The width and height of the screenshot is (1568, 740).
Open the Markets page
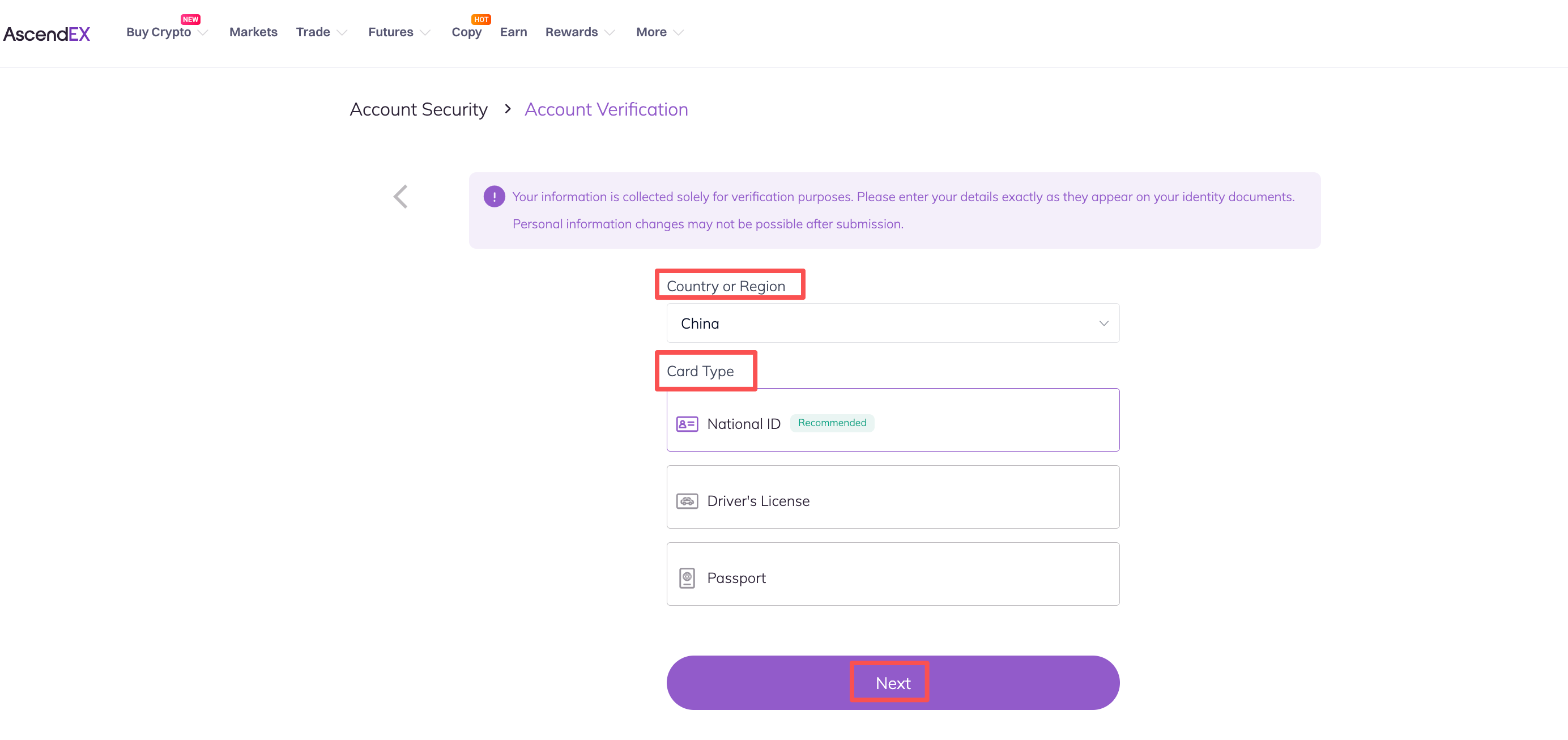(253, 32)
